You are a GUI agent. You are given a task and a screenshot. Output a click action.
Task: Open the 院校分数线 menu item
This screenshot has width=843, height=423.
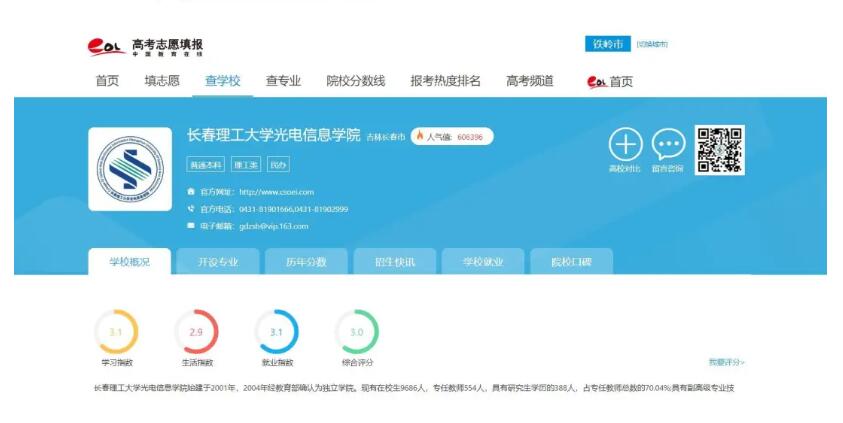[356, 81]
